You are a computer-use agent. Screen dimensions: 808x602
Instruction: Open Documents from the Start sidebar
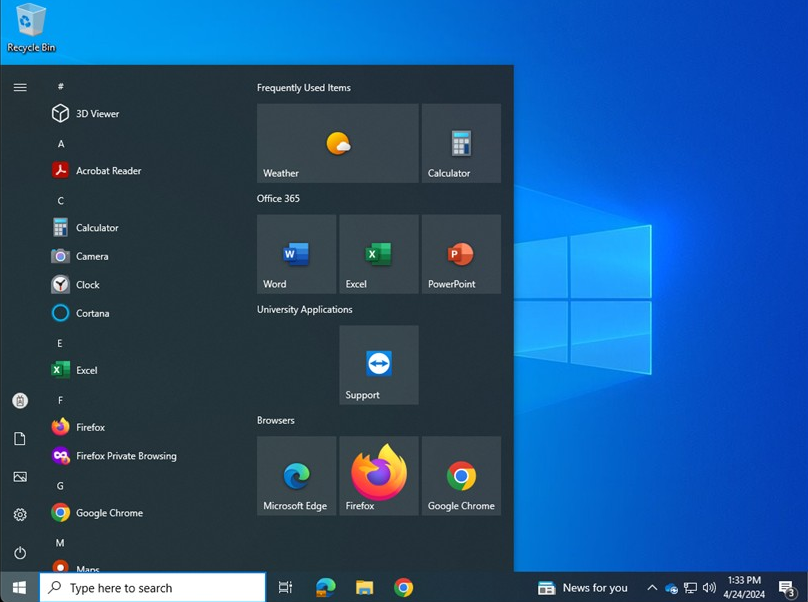20,439
